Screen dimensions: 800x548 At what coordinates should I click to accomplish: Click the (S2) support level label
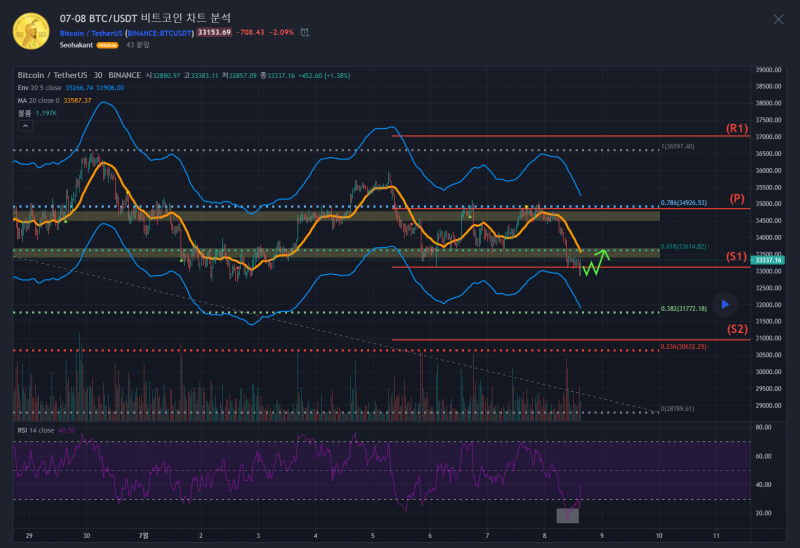coord(736,329)
